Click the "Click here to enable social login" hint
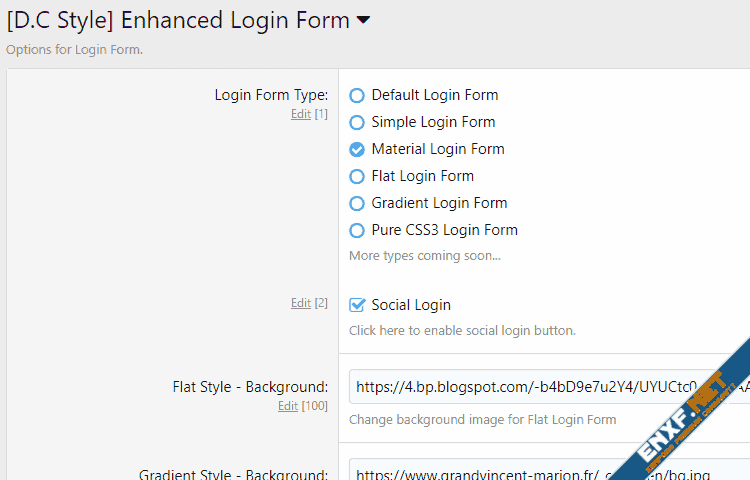This screenshot has height=480, width=750. pyautogui.click(x=462, y=330)
